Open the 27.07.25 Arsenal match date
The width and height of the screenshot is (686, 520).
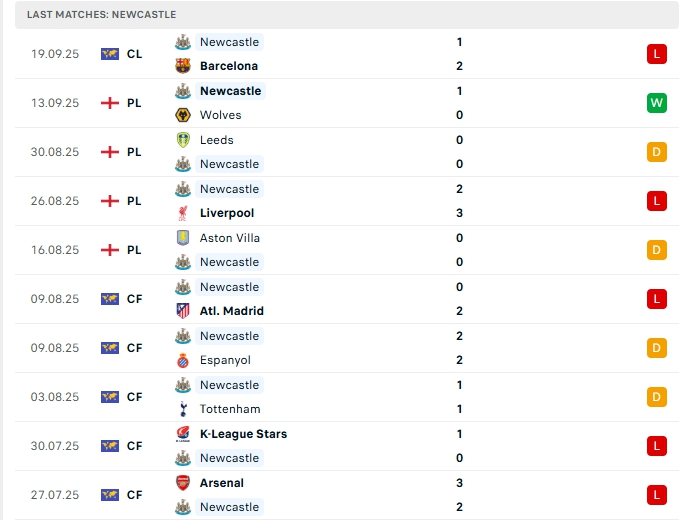click(x=54, y=495)
